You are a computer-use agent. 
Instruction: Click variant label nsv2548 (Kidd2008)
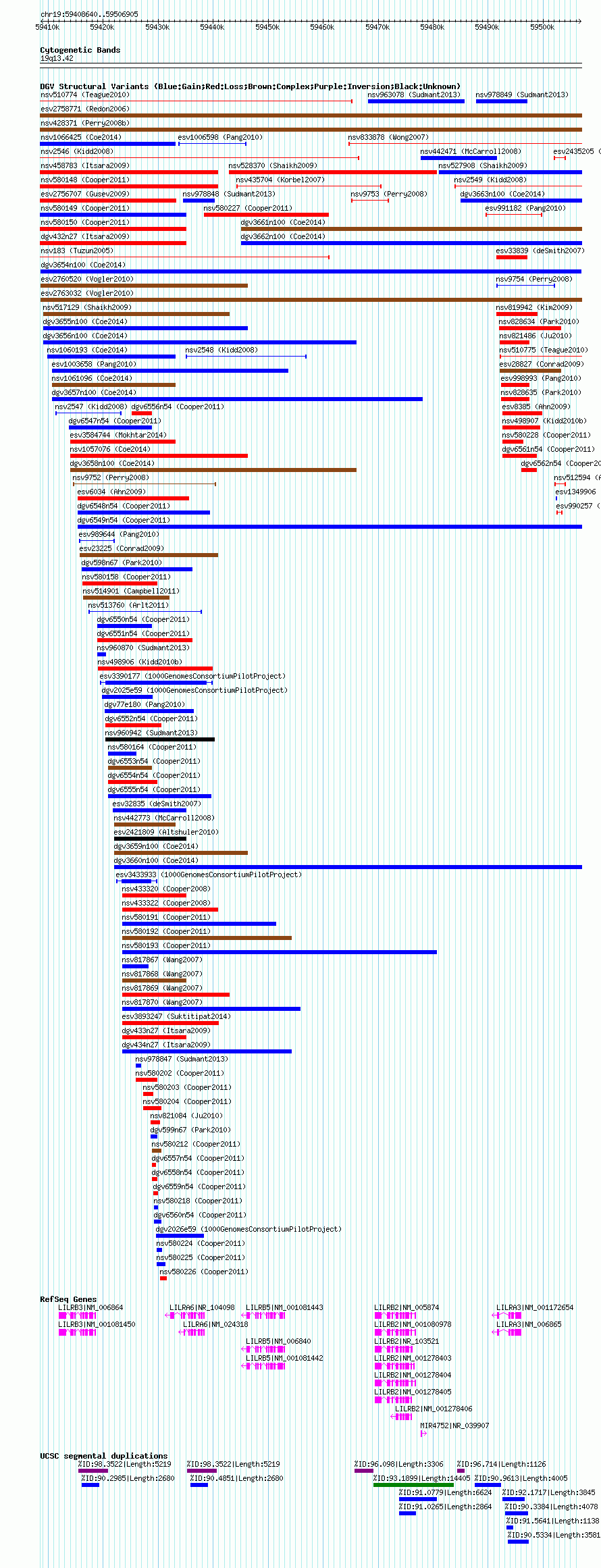[x=221, y=350]
